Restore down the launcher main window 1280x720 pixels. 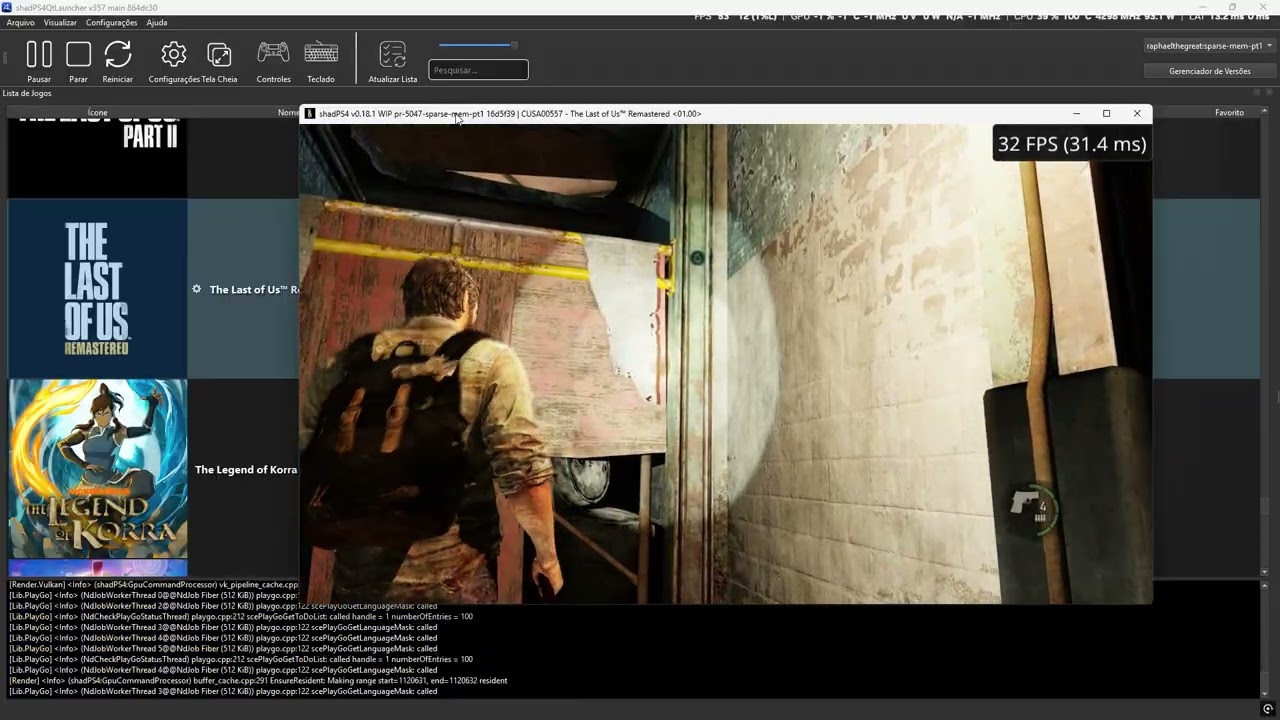(1232, 7)
